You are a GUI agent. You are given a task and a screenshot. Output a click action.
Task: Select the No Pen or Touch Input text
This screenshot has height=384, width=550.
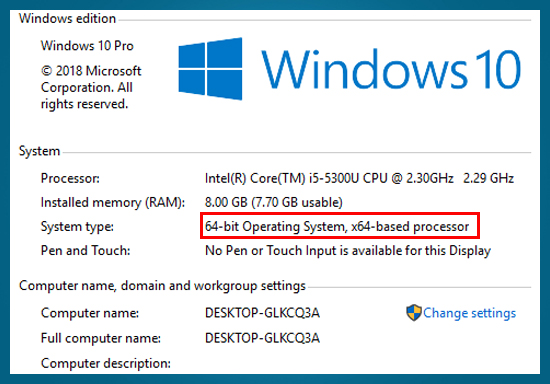(x=348, y=251)
